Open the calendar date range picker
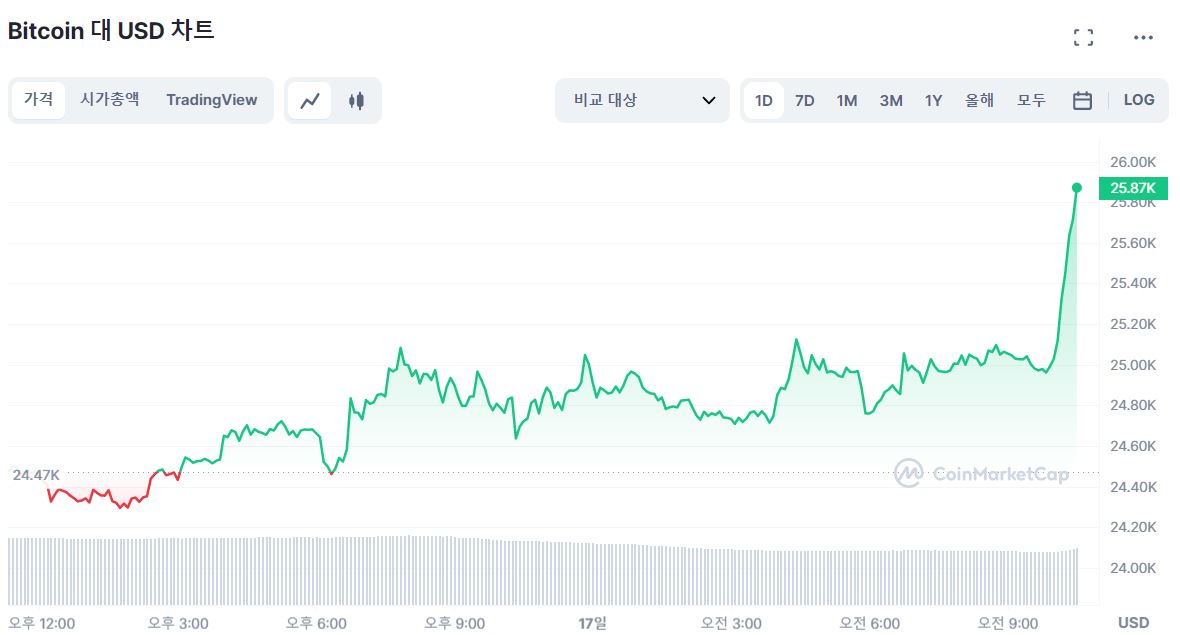Image resolution: width=1180 pixels, height=635 pixels. pos(1082,100)
